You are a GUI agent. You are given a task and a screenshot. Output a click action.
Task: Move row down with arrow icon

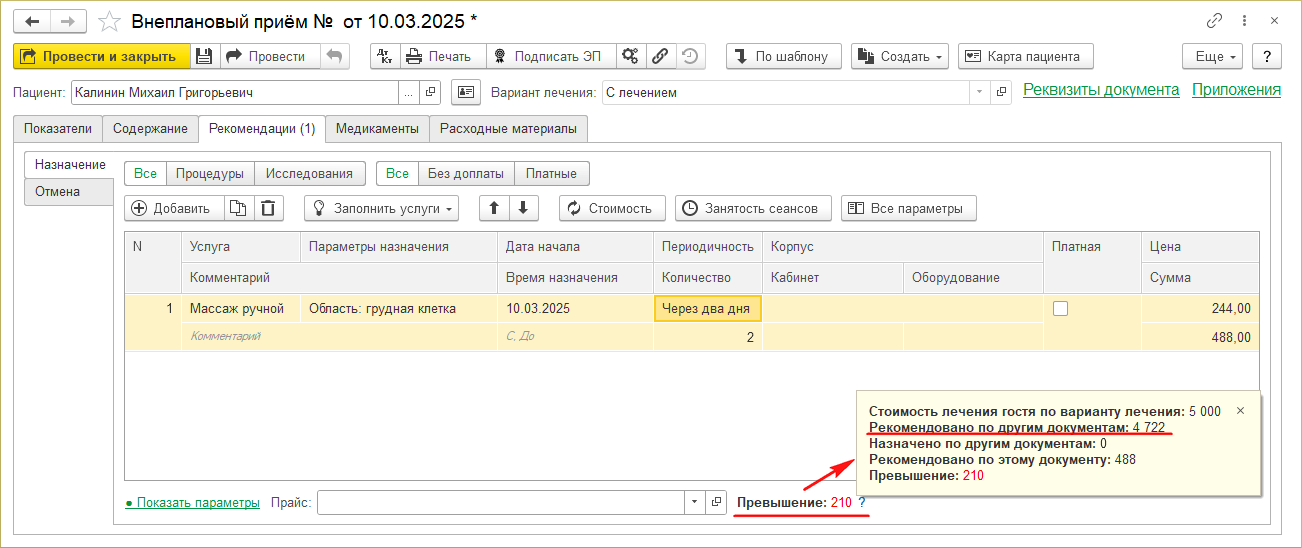click(524, 208)
